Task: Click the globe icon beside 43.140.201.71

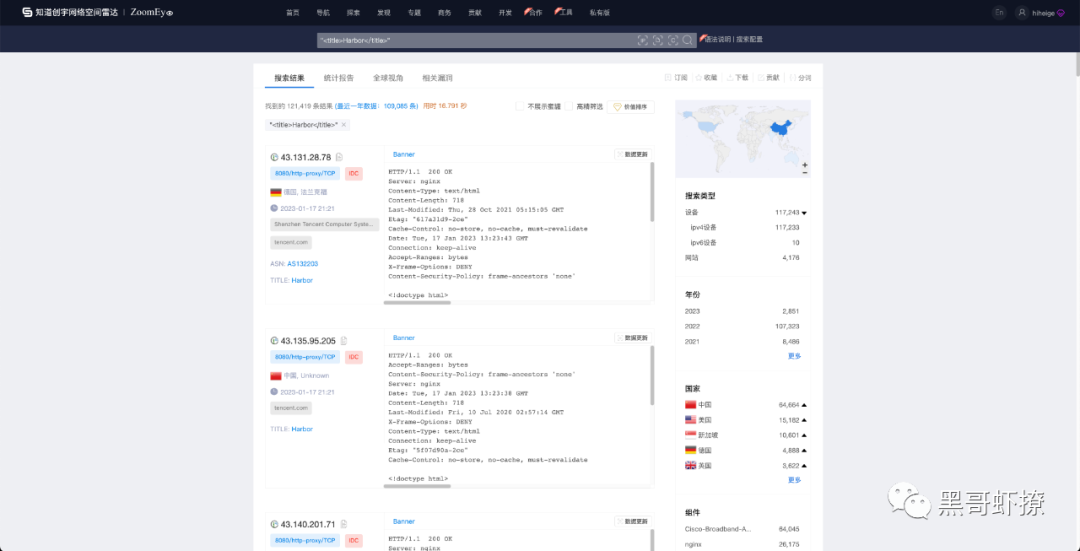Action: [x=274, y=523]
